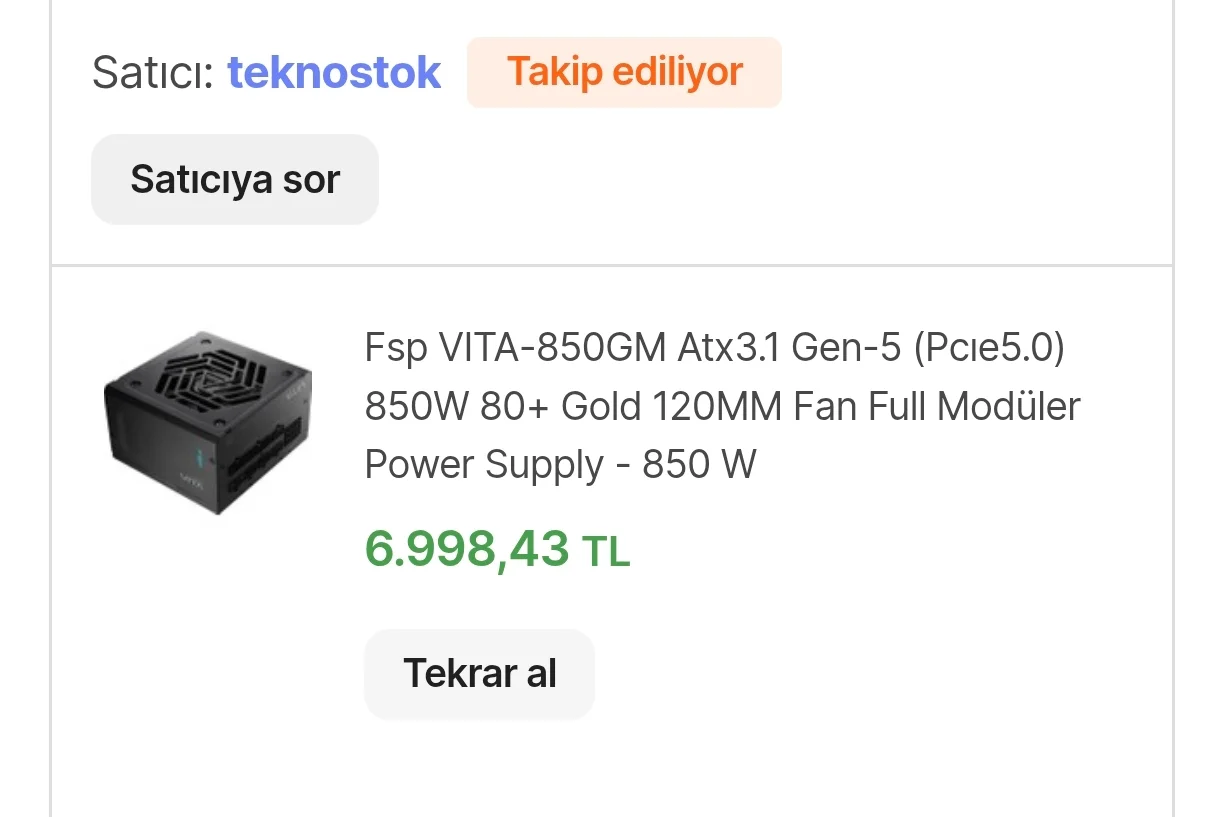Click the green price amount 6.998,43
The height and width of the screenshot is (817, 1224).
[x=466, y=549]
